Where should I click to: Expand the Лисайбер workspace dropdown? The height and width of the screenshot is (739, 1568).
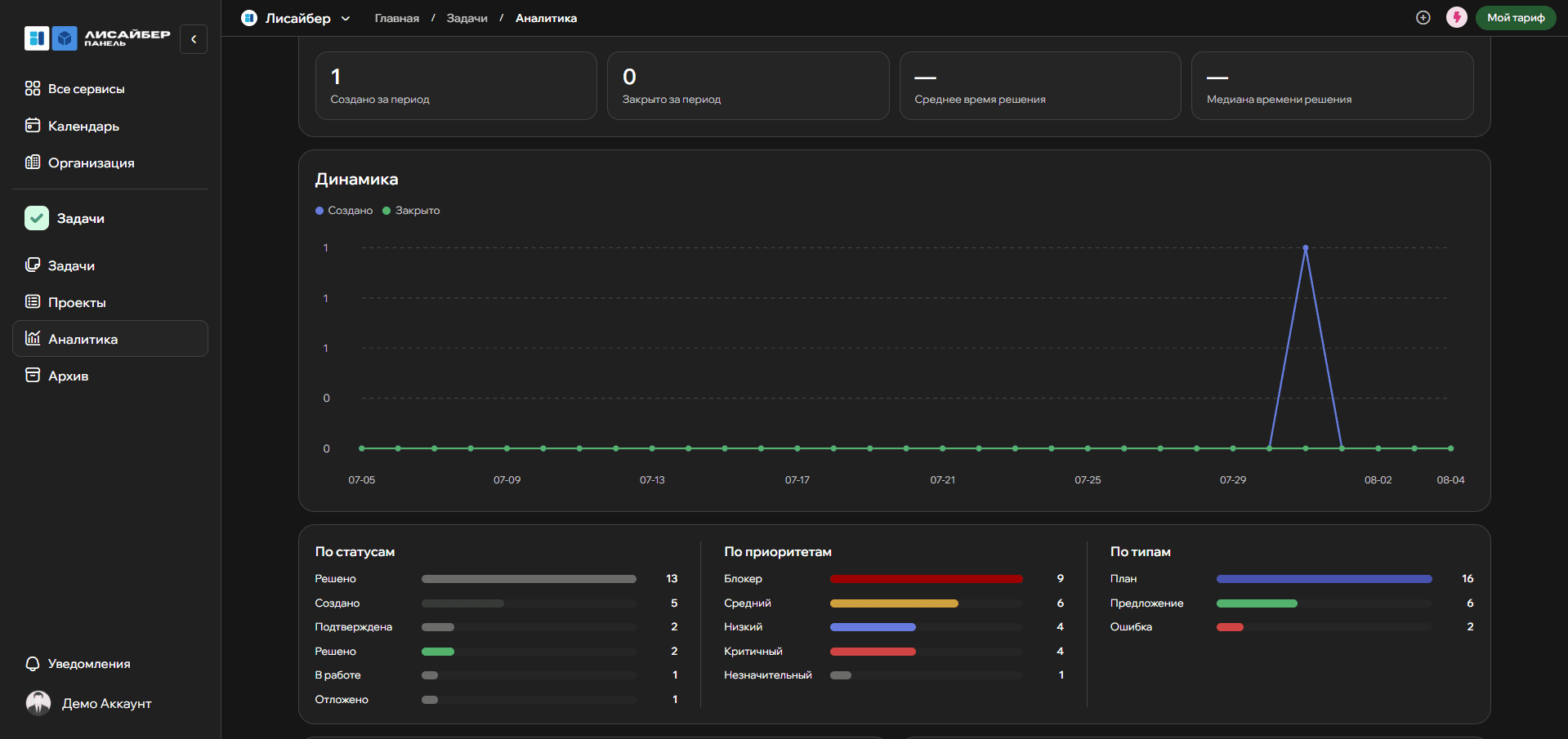[296, 18]
